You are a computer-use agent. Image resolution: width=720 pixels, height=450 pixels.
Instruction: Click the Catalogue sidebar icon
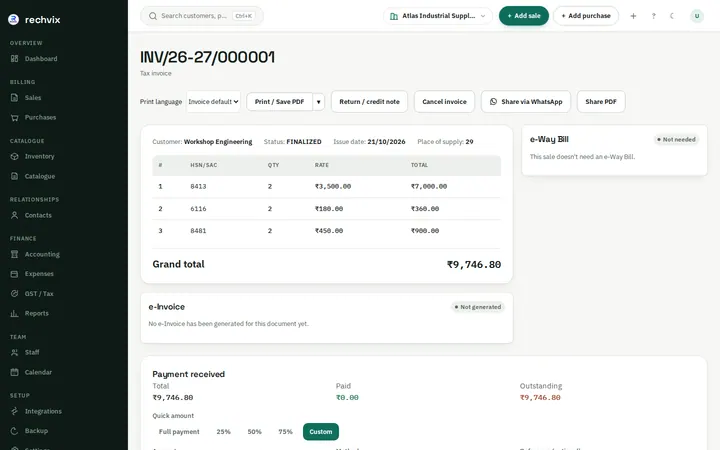click(15, 176)
